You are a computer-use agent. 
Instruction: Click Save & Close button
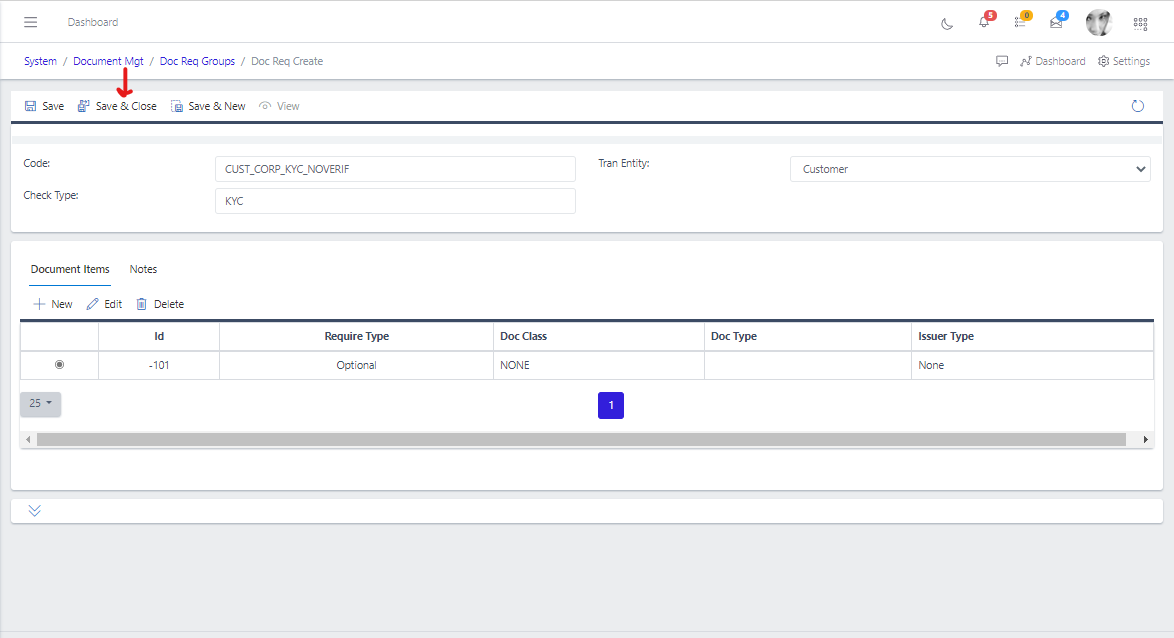click(x=118, y=106)
